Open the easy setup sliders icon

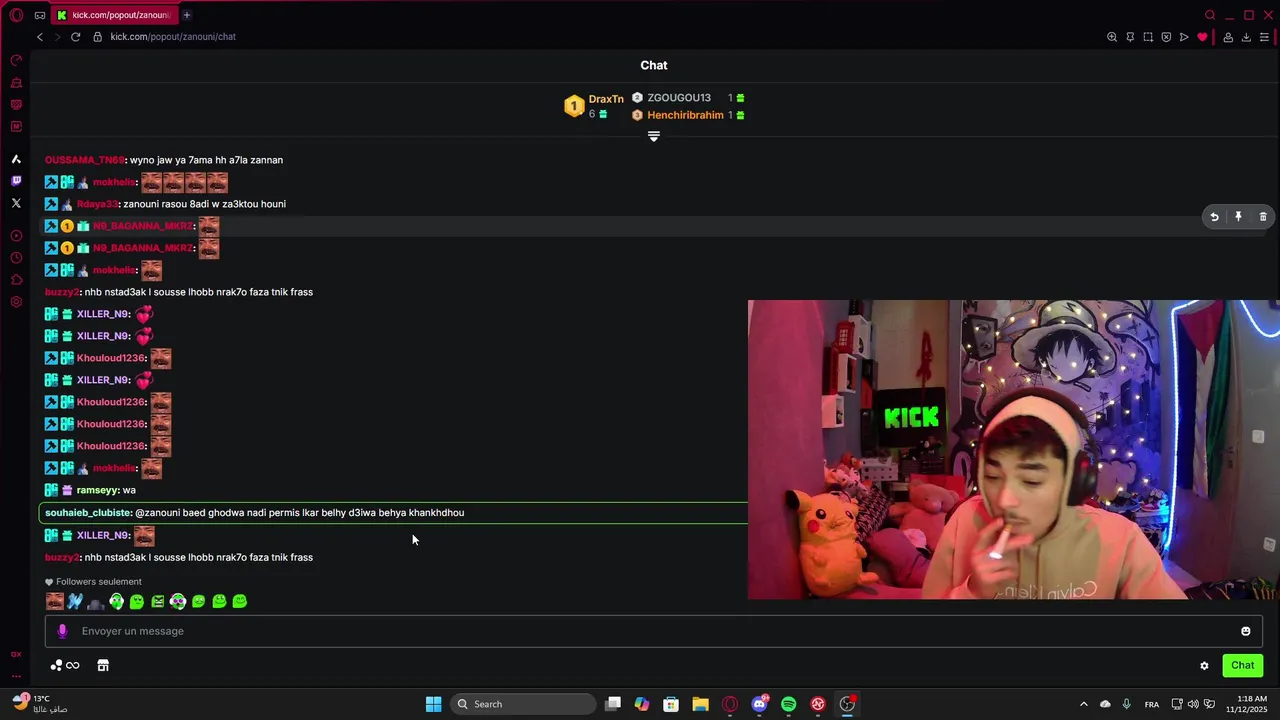tap(1265, 37)
